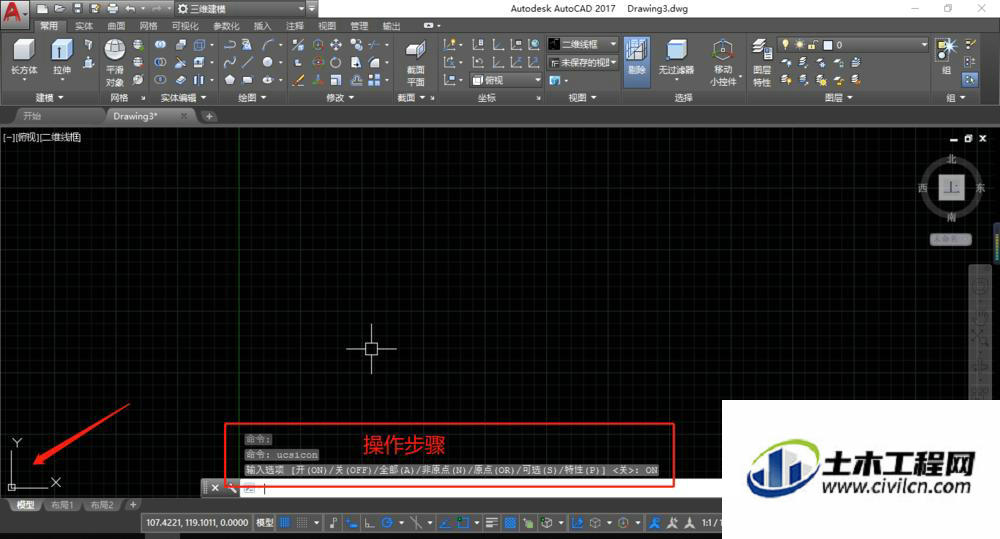
Task: Click the Save icon in quick access toolbar
Action: coord(77,9)
